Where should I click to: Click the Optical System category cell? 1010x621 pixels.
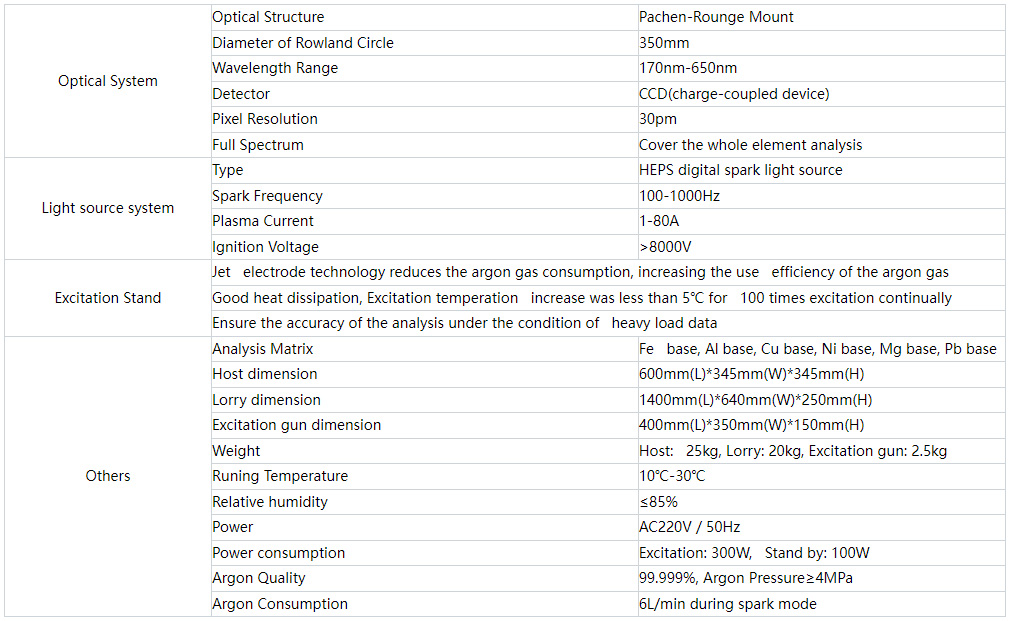point(108,81)
